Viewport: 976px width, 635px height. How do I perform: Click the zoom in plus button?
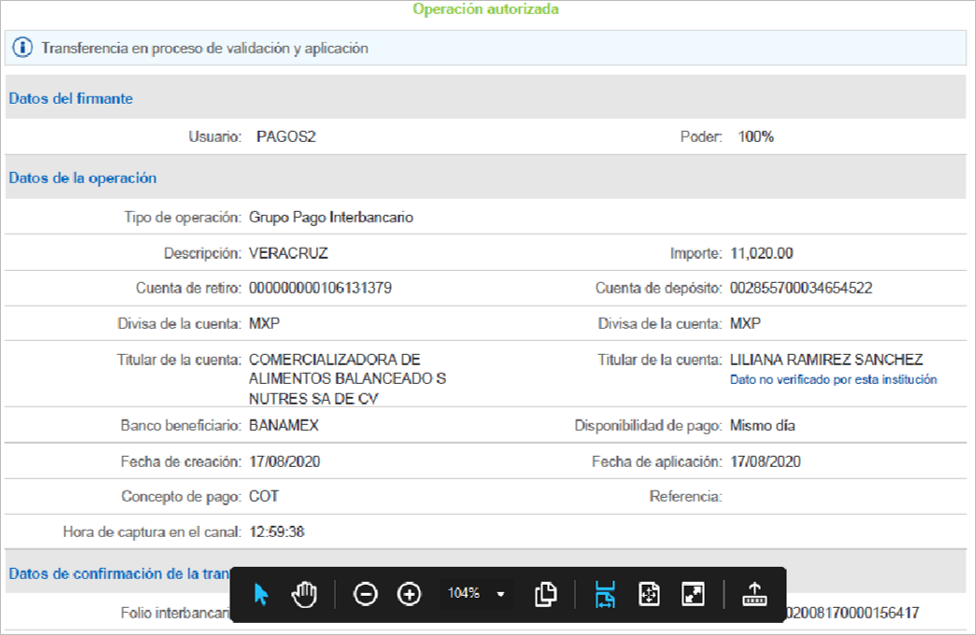pyautogui.click(x=409, y=594)
